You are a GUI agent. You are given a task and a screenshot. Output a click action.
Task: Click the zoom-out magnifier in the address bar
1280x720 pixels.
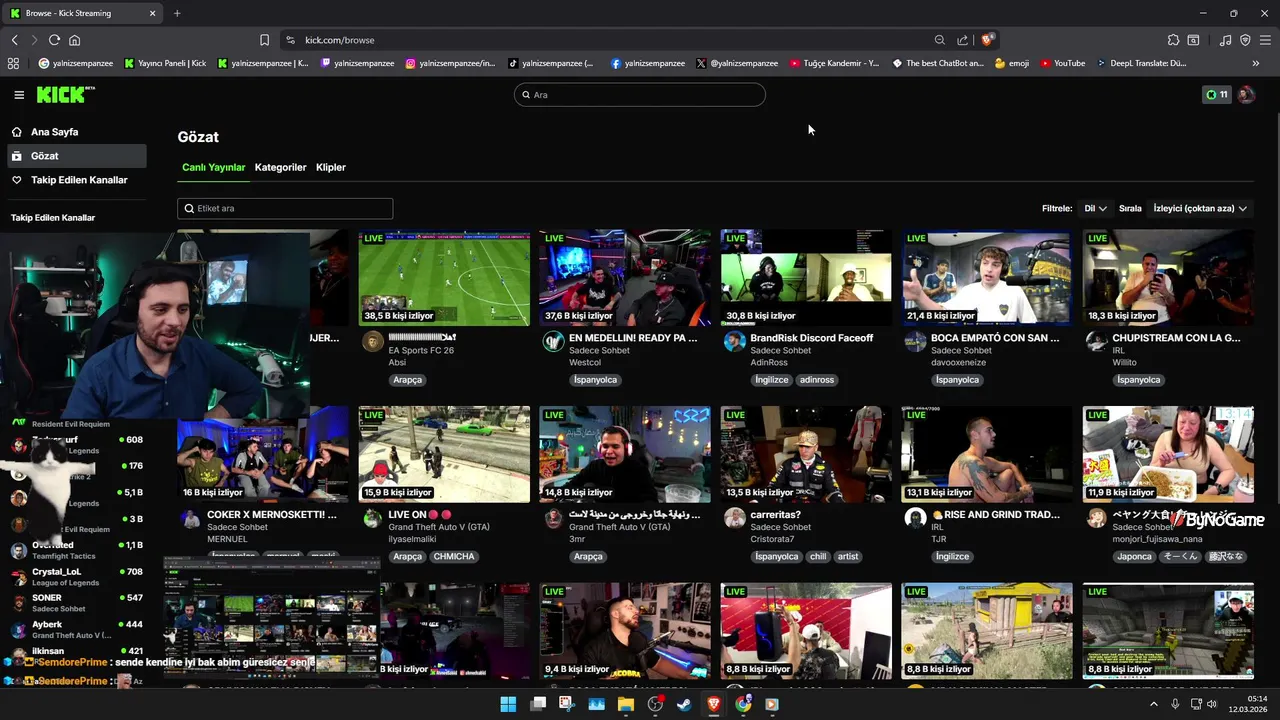940,40
